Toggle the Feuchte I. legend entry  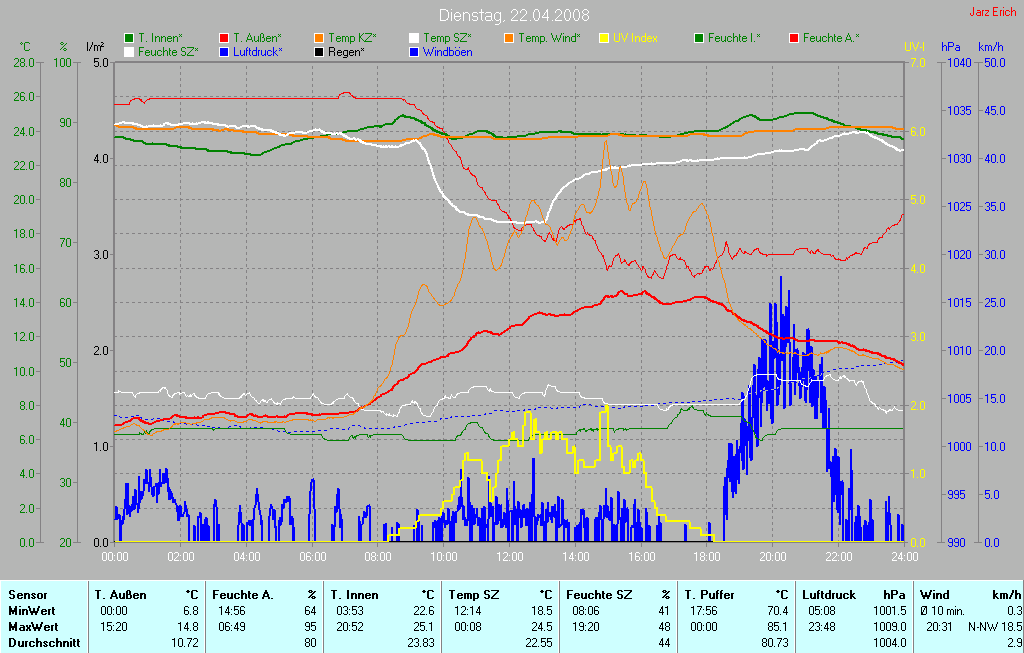[727, 38]
